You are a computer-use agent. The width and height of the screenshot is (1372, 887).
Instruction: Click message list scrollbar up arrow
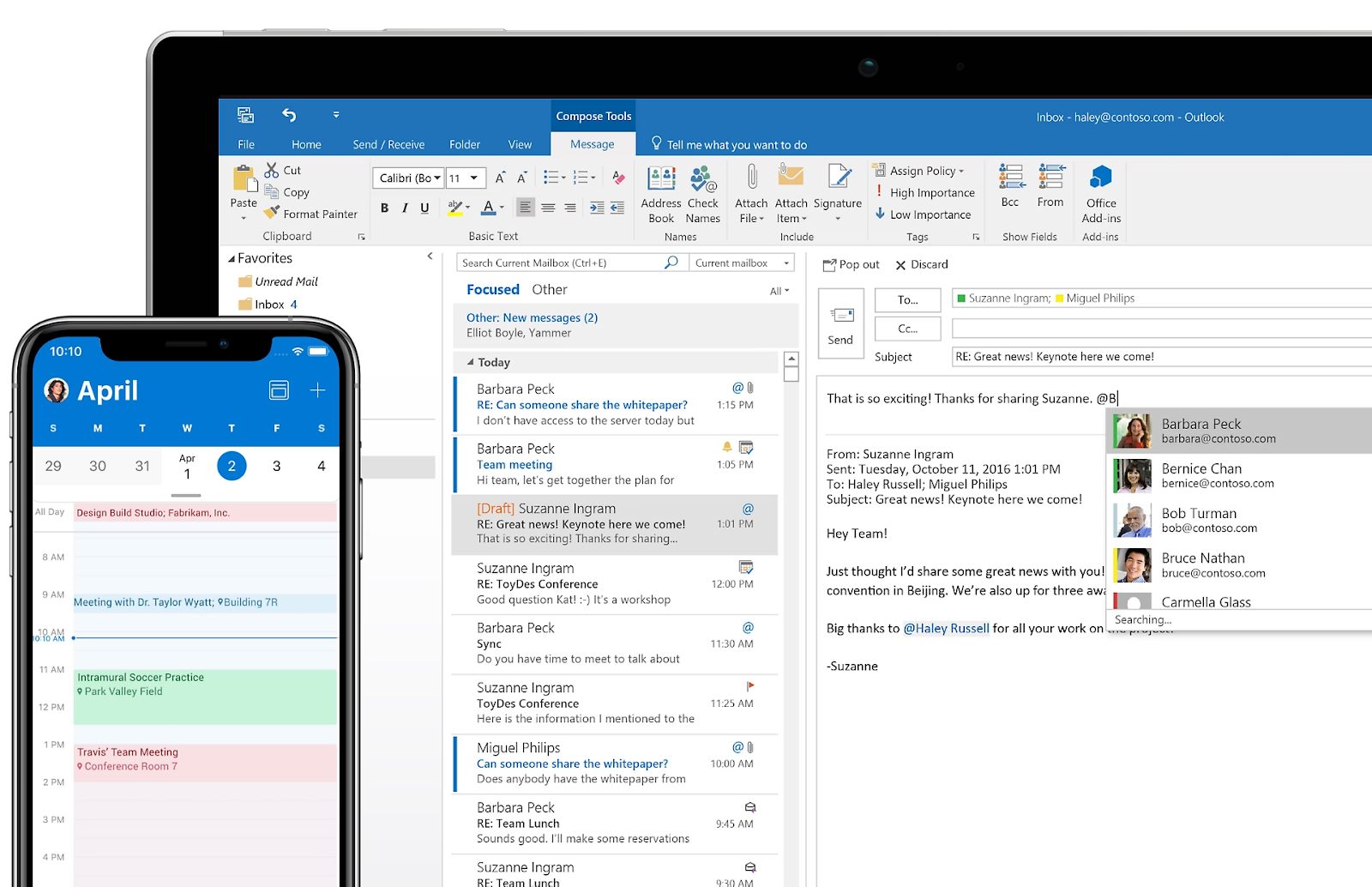tap(791, 359)
